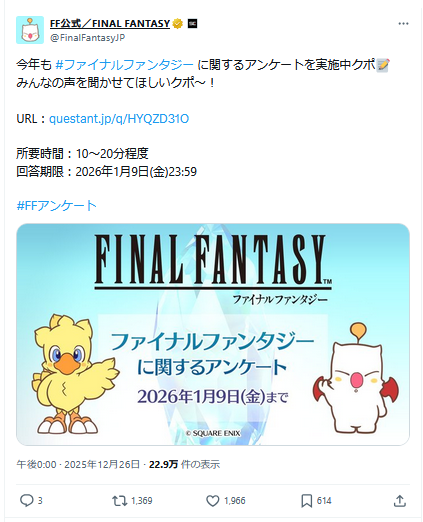
Task: Open the questant.jp survey URL
Action: coord(119,119)
